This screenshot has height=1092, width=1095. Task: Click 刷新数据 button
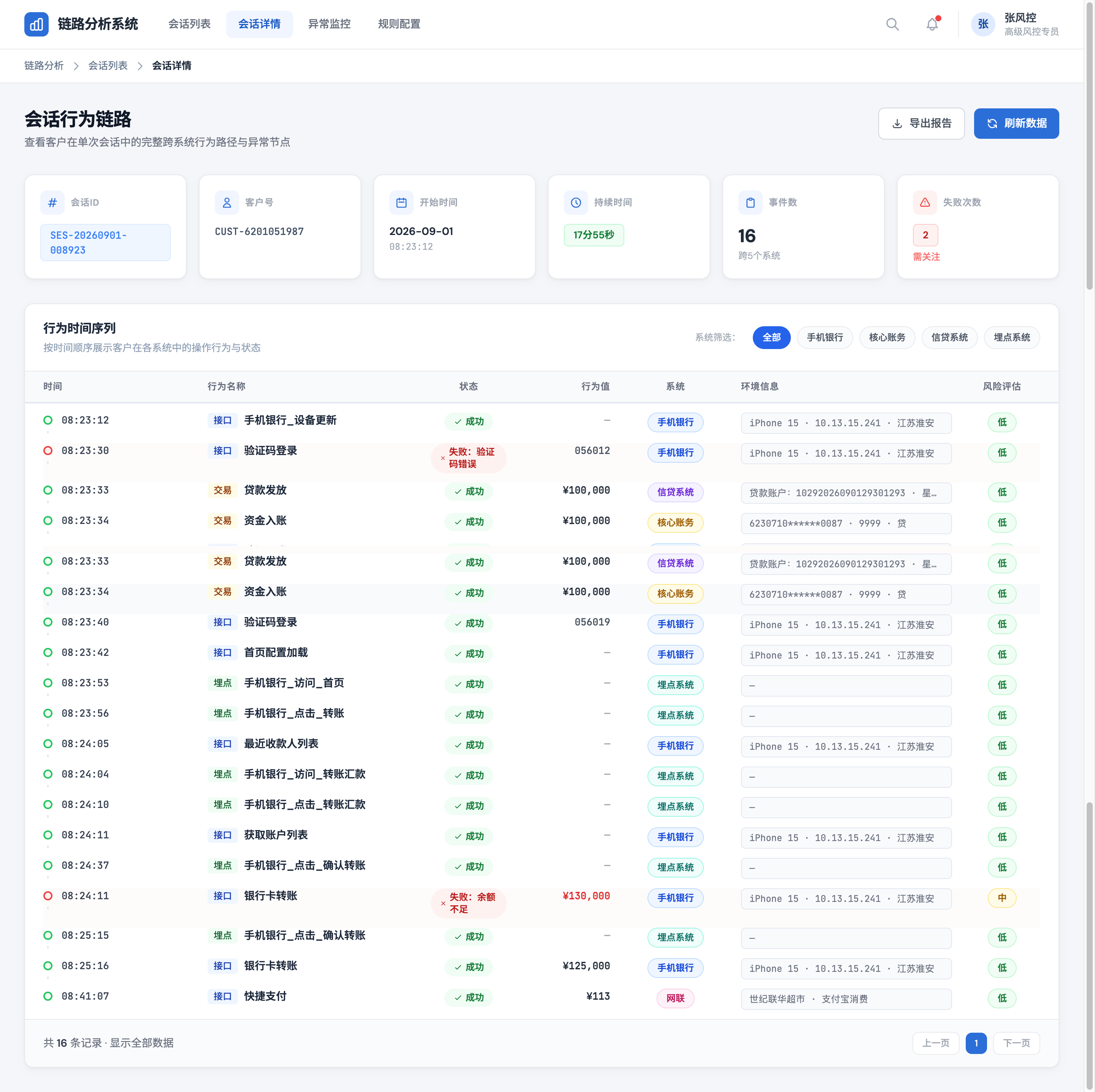pyautogui.click(x=1016, y=124)
